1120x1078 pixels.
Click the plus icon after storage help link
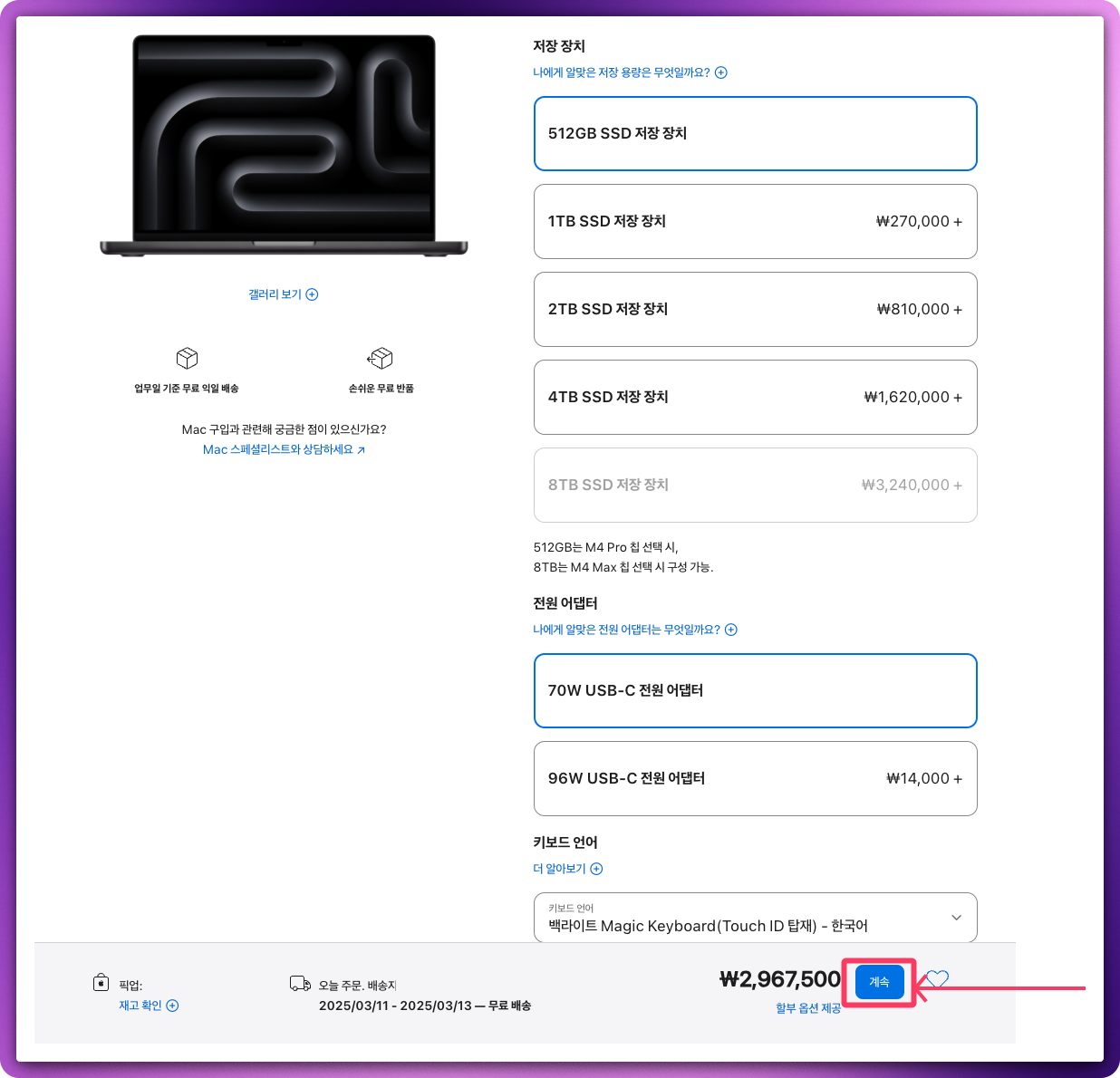(x=721, y=72)
